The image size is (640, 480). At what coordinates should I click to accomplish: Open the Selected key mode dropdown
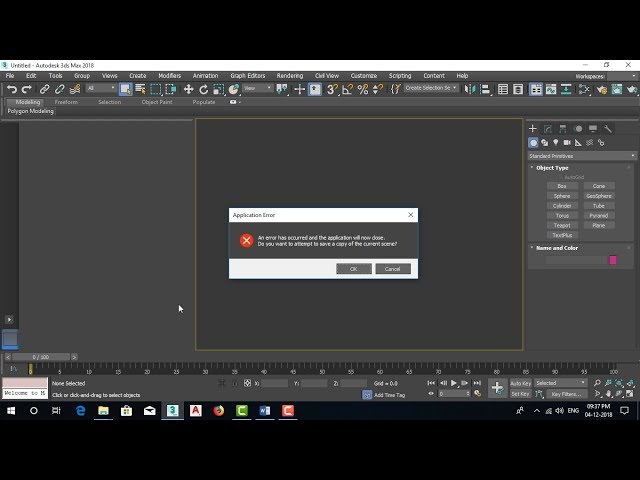[x=560, y=383]
